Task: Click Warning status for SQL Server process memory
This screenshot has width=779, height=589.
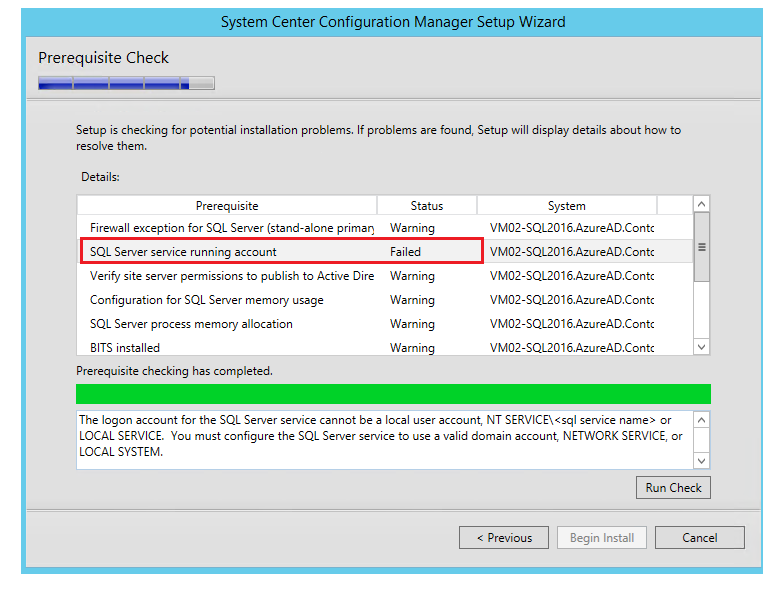Action: pyautogui.click(x=412, y=324)
